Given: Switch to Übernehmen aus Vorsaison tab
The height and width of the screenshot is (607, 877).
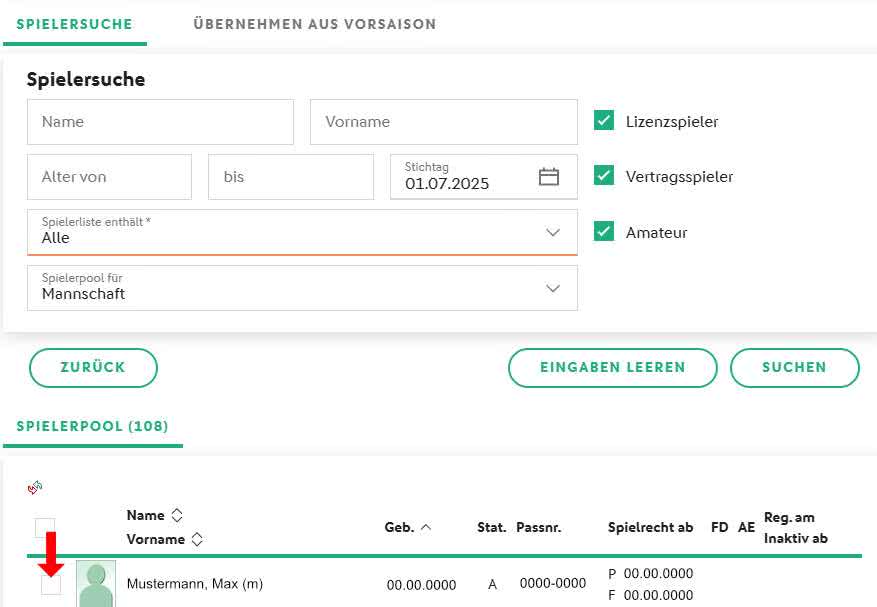Looking at the screenshot, I should 314,24.
